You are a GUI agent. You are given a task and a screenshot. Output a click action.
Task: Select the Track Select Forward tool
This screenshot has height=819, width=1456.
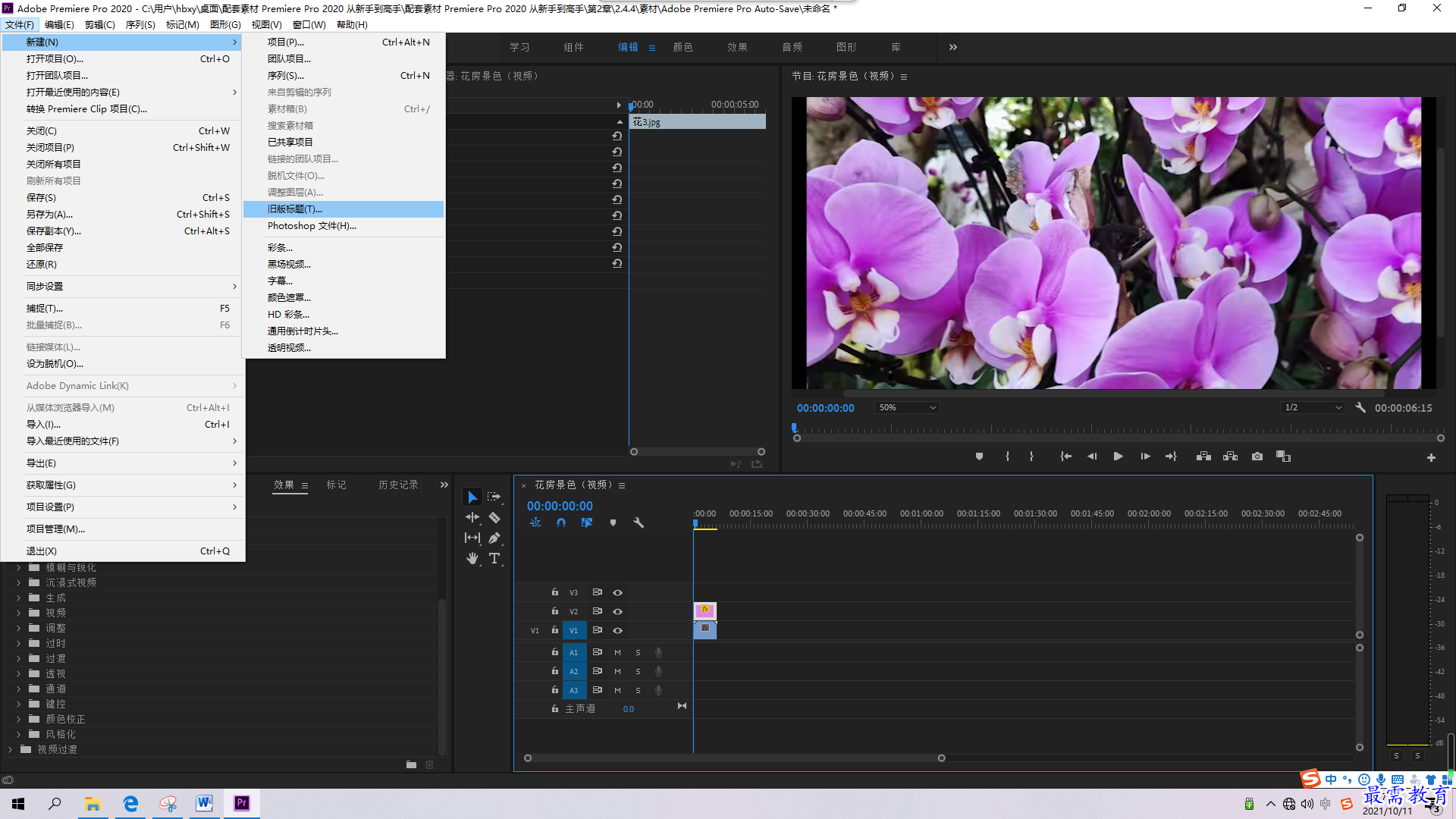pos(494,497)
